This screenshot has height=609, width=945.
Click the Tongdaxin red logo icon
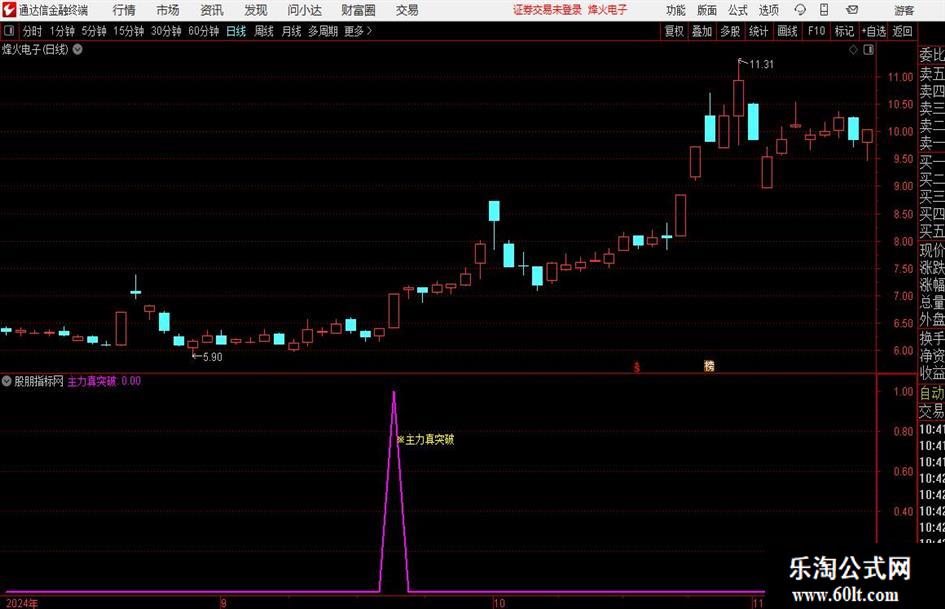(9, 10)
